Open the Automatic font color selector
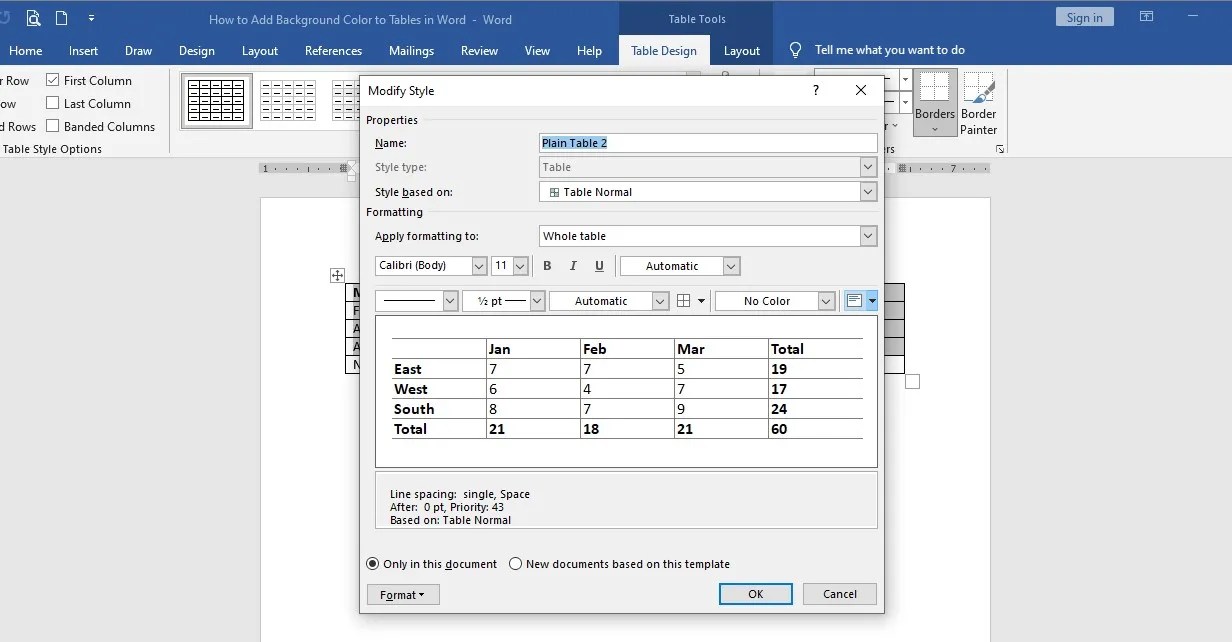The width and height of the screenshot is (1232, 642). pyautogui.click(x=731, y=265)
